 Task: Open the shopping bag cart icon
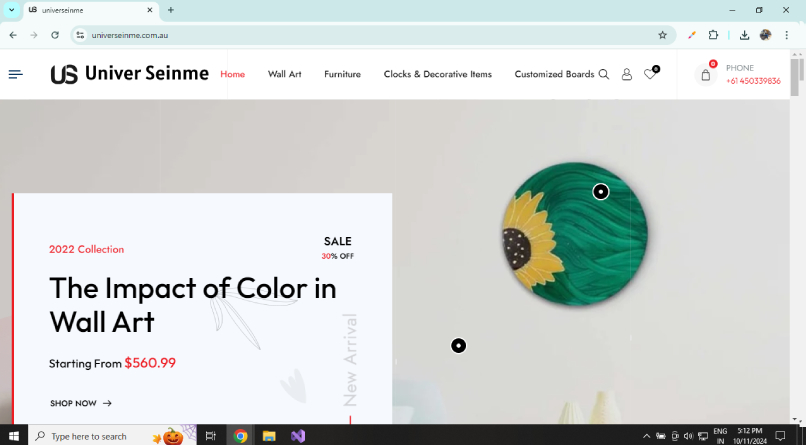tap(706, 75)
